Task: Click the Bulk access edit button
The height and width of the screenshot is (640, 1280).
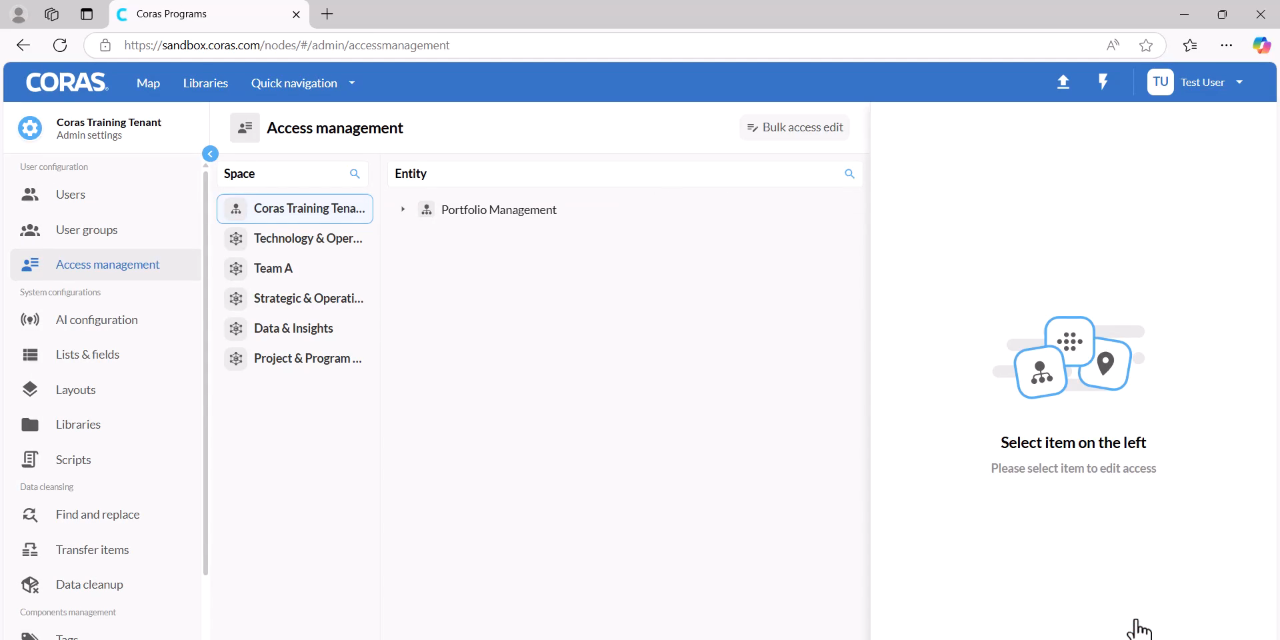Action: [x=795, y=127]
